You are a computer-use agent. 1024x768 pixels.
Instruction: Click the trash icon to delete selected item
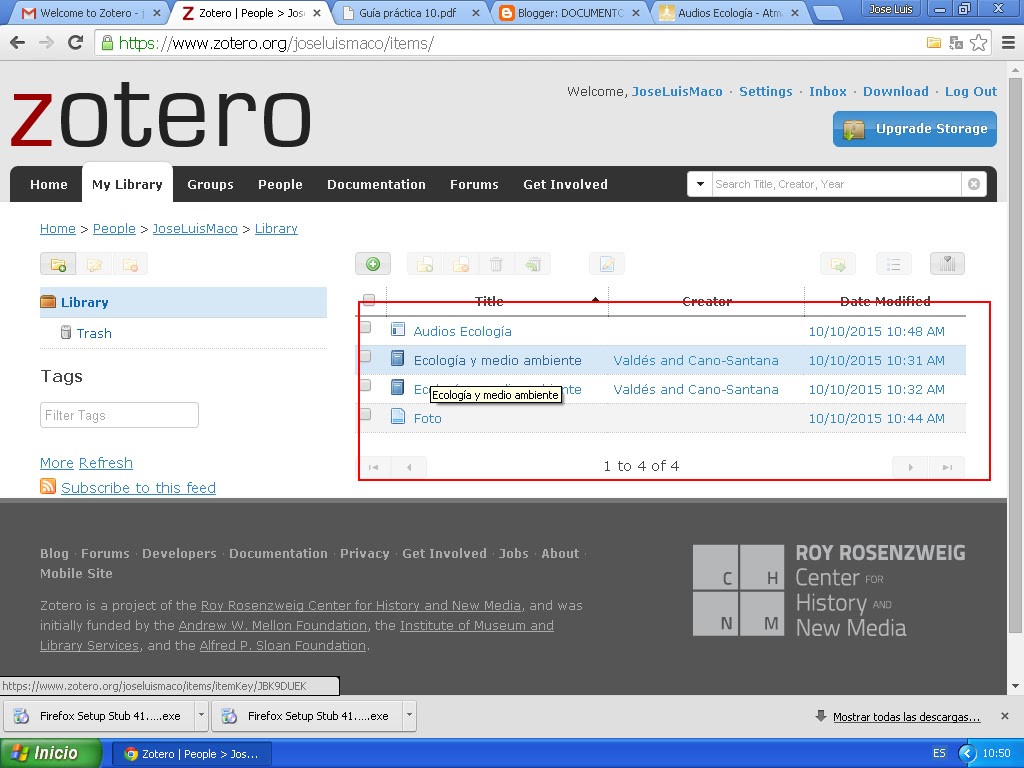(495, 263)
